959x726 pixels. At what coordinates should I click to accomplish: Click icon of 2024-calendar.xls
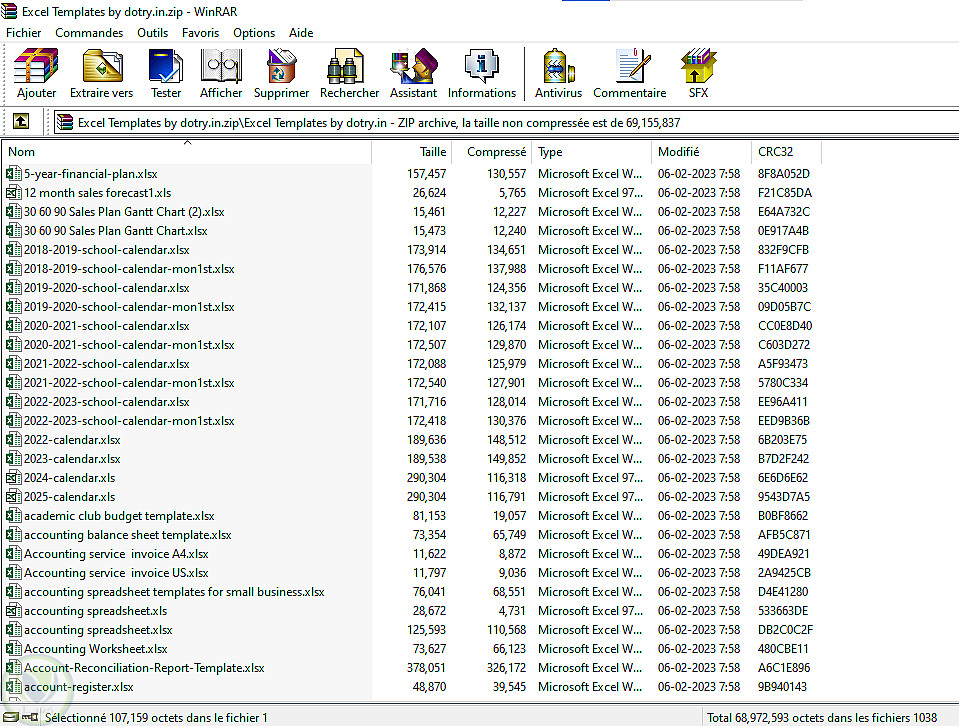[13, 478]
